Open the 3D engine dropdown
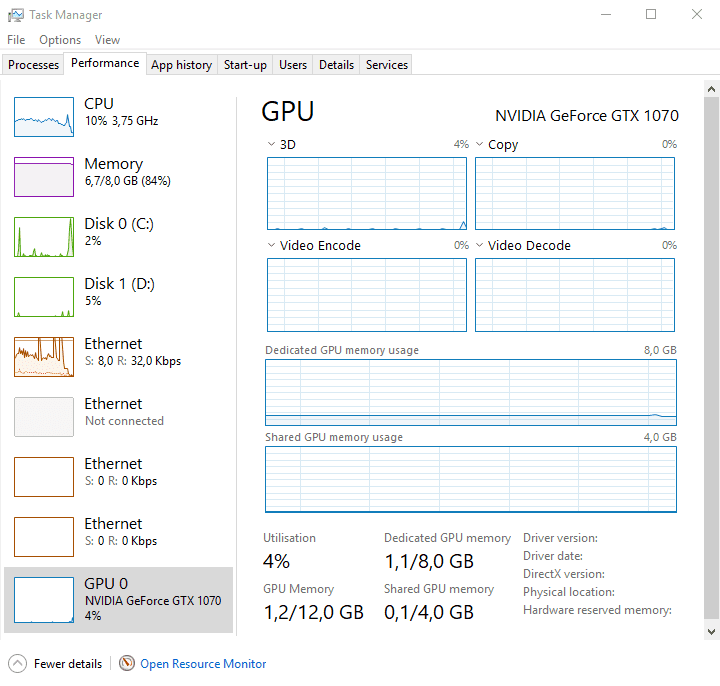The width and height of the screenshot is (720, 686). click(x=271, y=144)
